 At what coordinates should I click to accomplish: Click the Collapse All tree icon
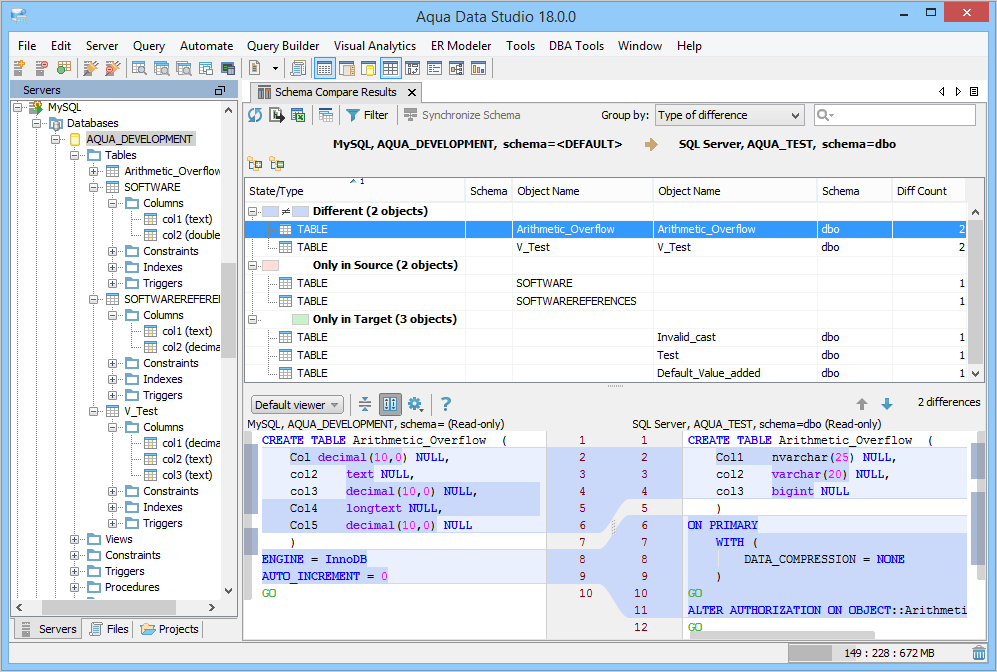[277, 164]
